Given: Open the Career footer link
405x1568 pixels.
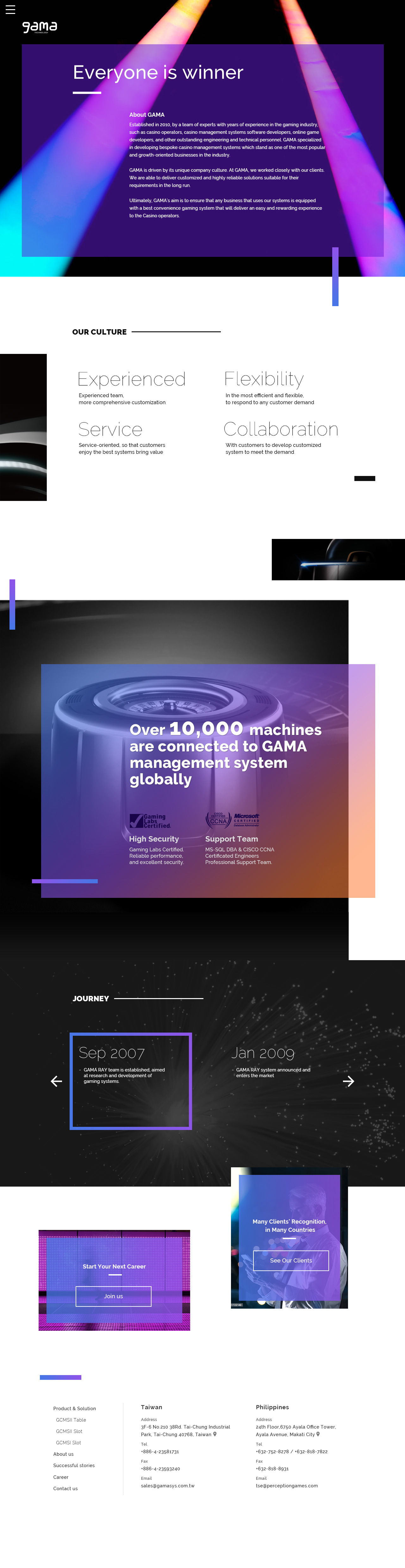Looking at the screenshot, I should click(x=61, y=1477).
